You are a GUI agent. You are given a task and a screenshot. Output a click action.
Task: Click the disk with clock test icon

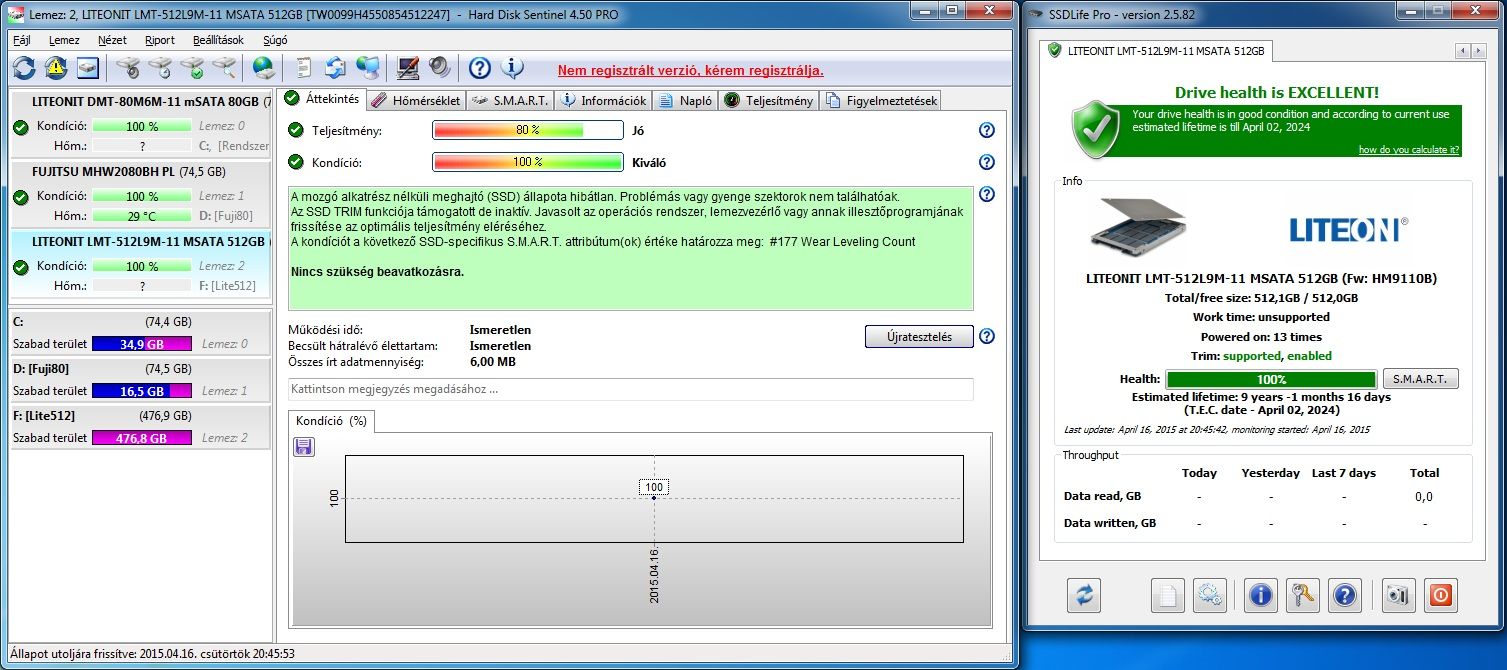pos(160,68)
